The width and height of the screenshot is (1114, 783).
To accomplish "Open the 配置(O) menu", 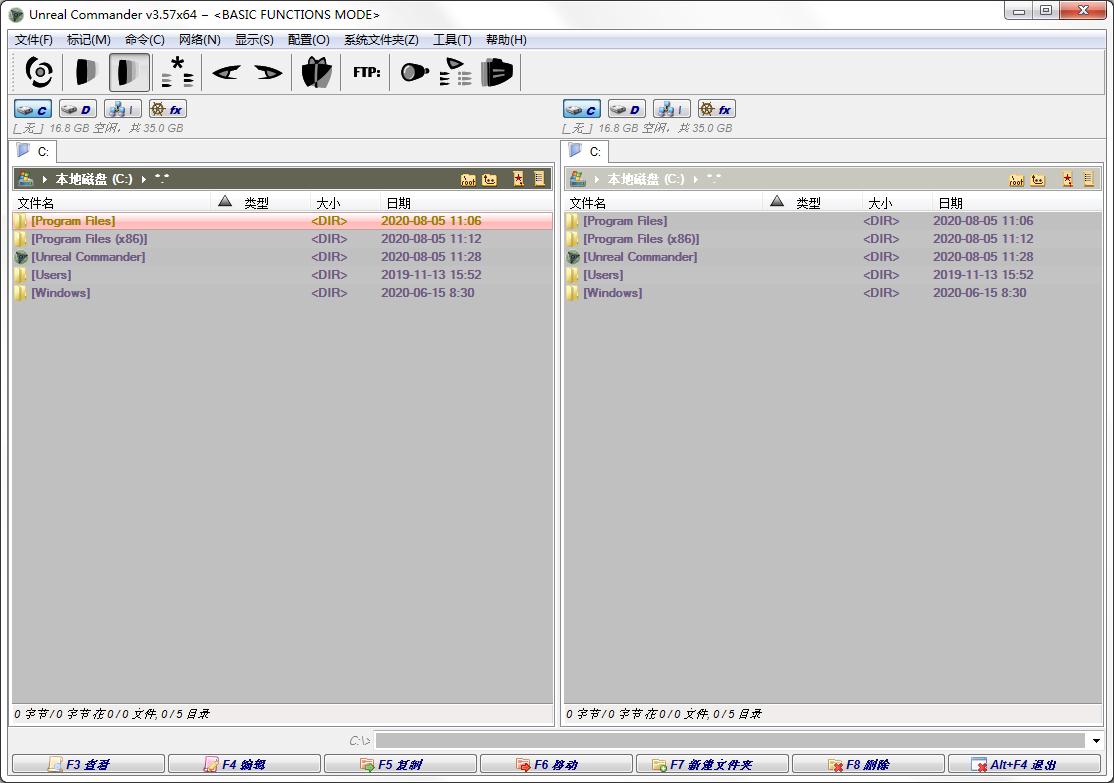I will (308, 40).
